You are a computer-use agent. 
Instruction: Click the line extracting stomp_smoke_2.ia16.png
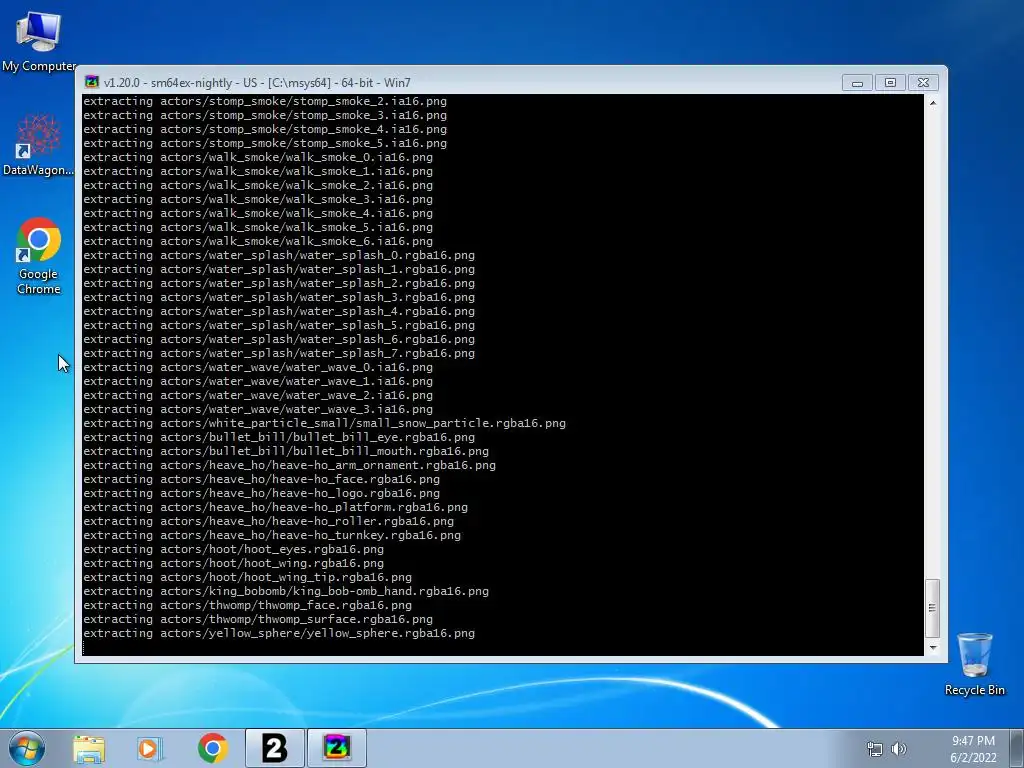(x=265, y=101)
